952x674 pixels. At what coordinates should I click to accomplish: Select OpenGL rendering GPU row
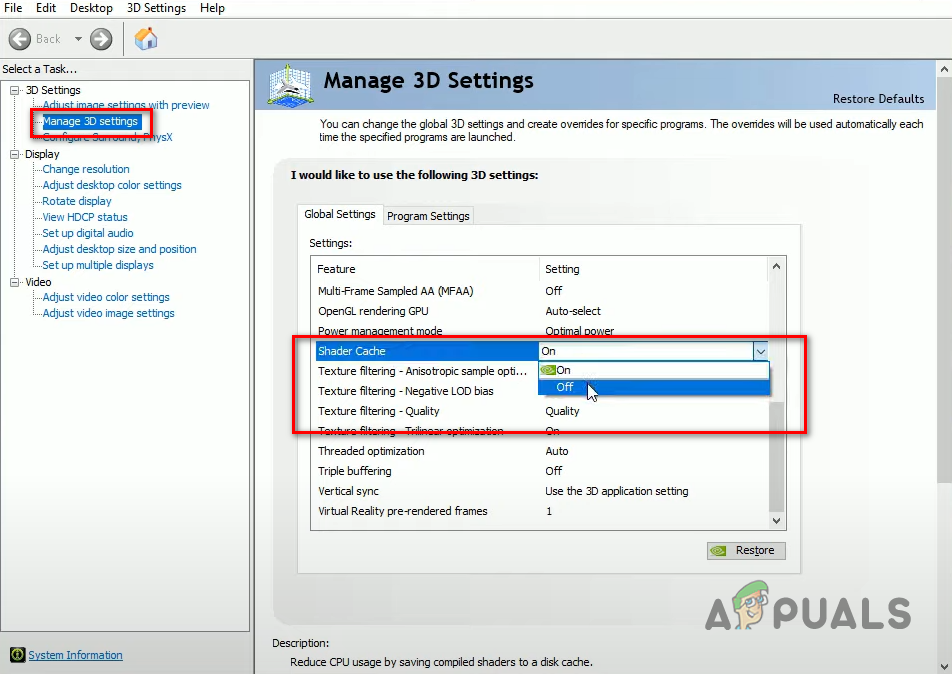pyautogui.click(x=542, y=311)
